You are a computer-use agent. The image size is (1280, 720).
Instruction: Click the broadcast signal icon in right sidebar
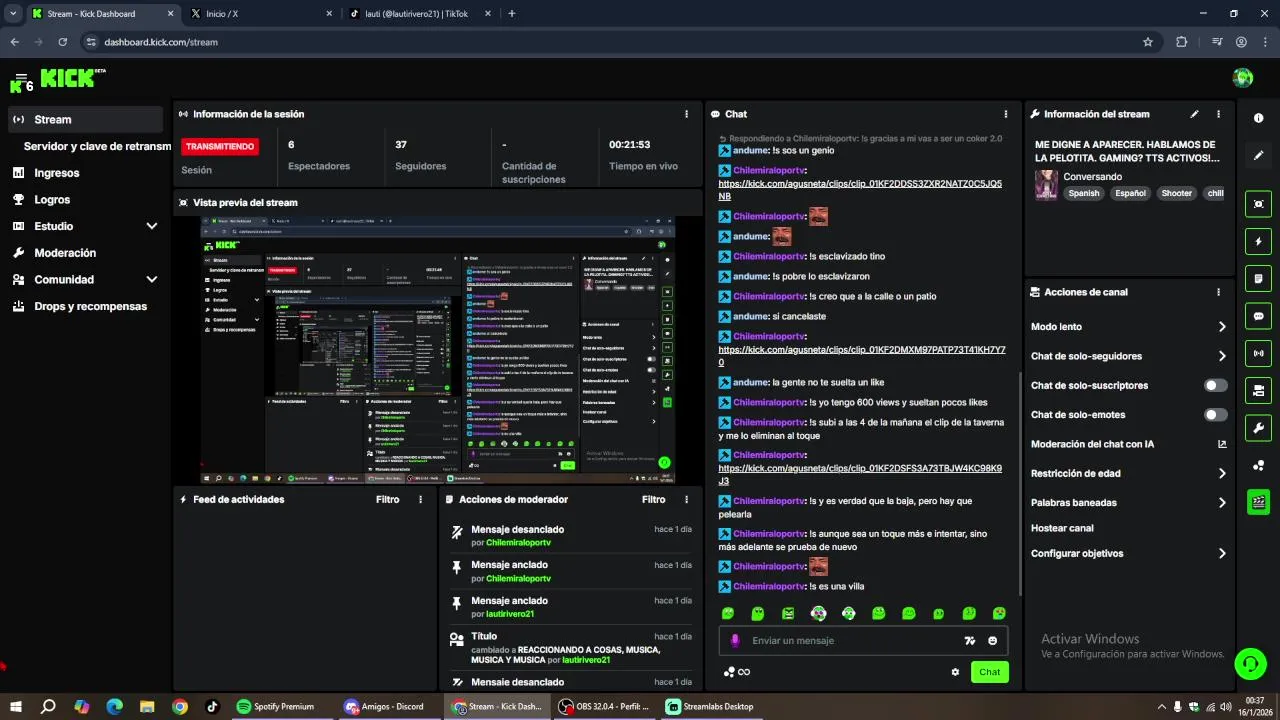click(1258, 353)
